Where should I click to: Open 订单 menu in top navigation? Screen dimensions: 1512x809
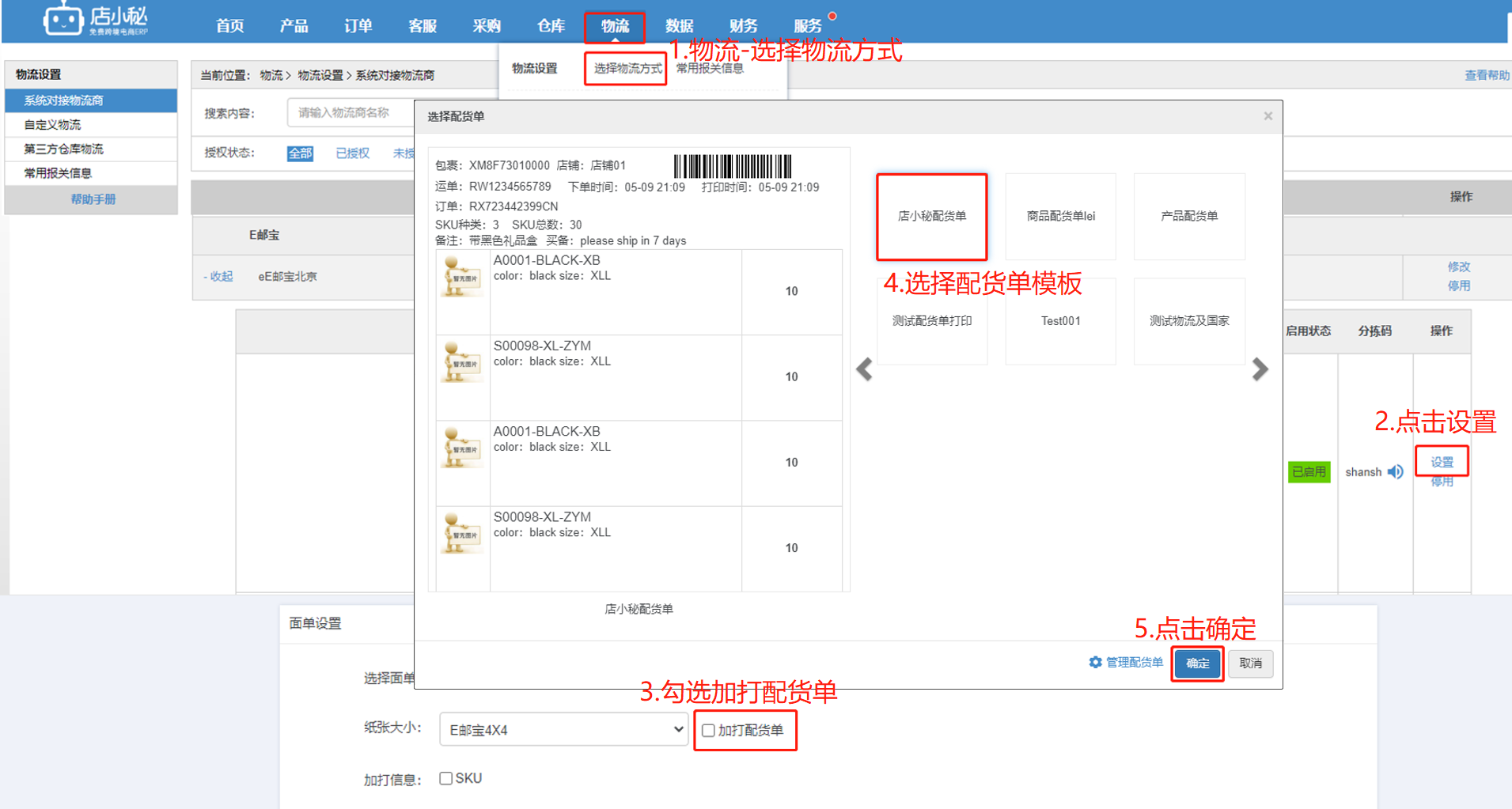tap(358, 26)
